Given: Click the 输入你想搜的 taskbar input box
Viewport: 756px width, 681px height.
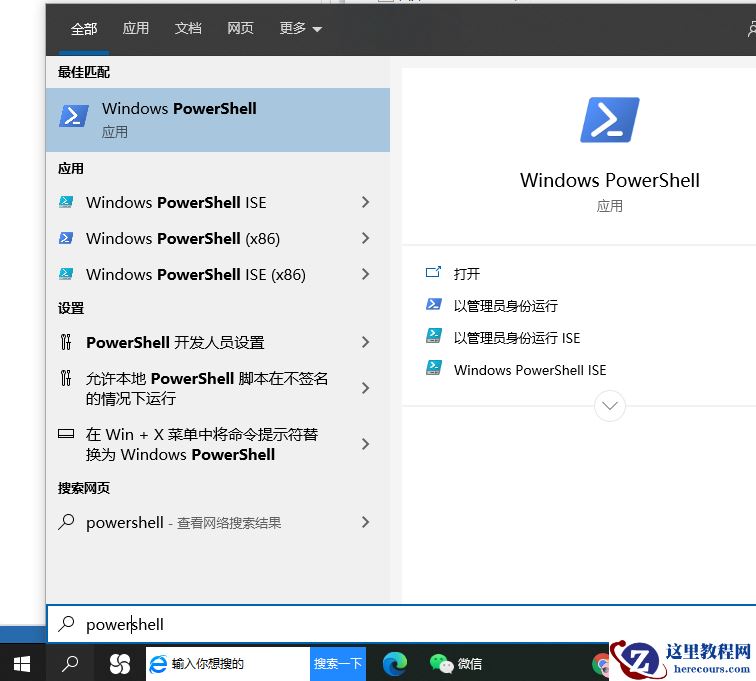Looking at the screenshot, I should click(228, 664).
